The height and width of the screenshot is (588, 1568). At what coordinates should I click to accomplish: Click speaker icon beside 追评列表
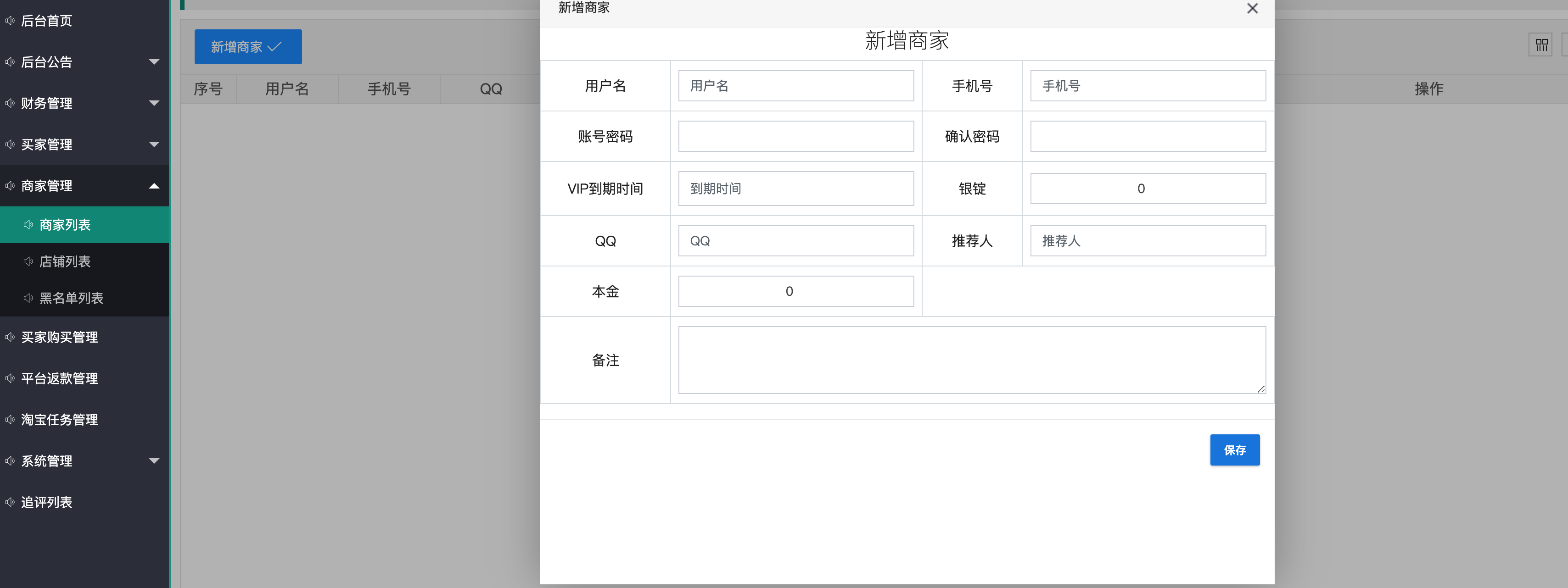(x=11, y=502)
